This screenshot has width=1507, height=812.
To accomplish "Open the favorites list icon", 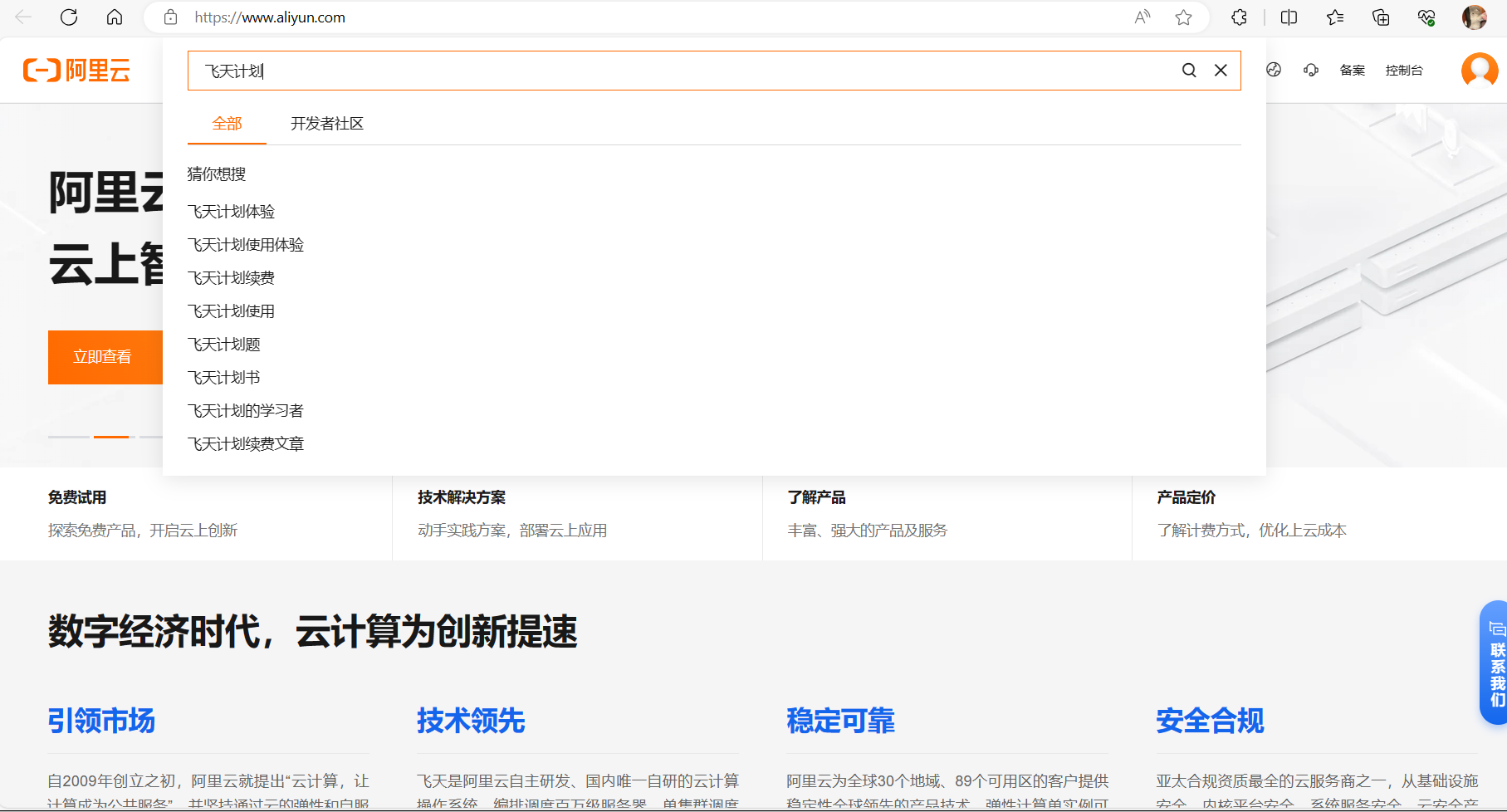I will click(x=1335, y=17).
